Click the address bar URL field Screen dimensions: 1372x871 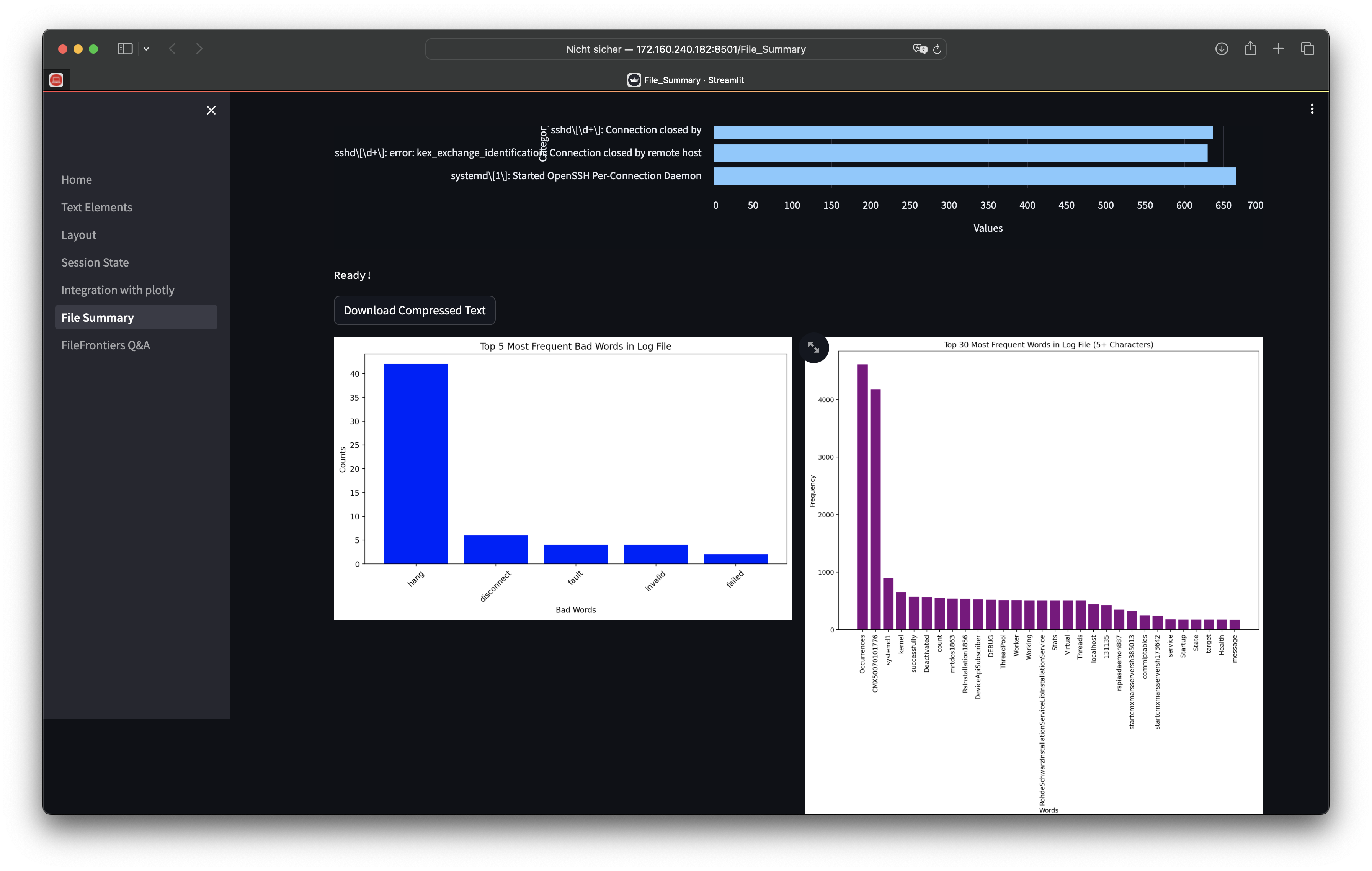tap(685, 49)
